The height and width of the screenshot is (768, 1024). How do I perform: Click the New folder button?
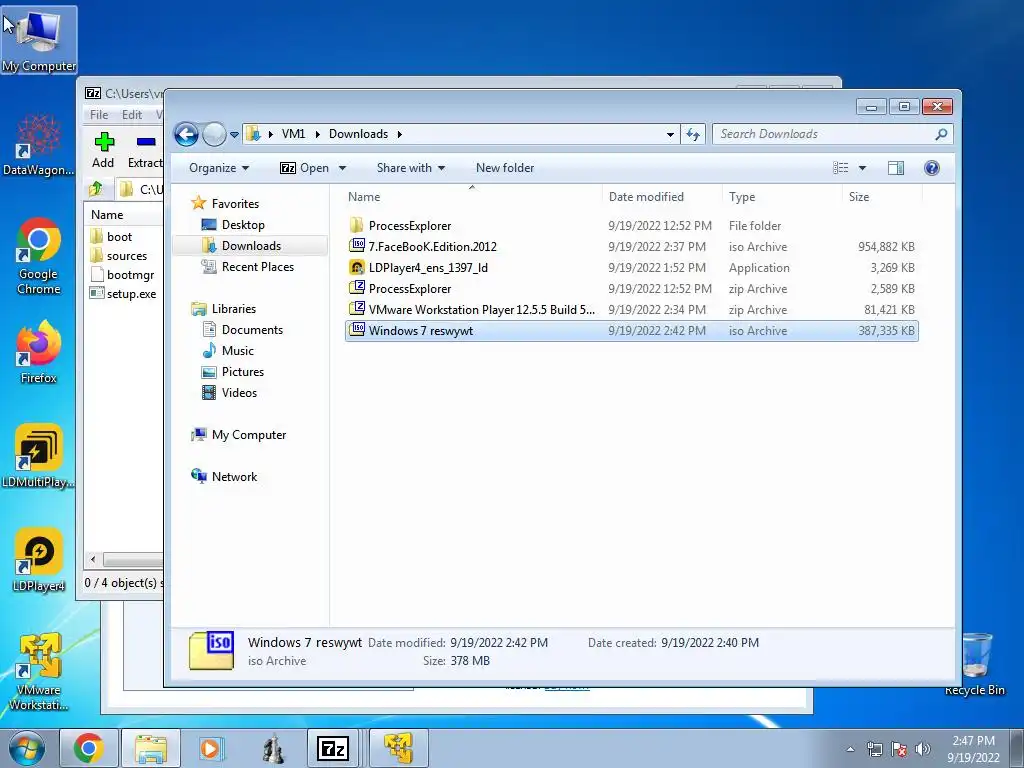505,168
